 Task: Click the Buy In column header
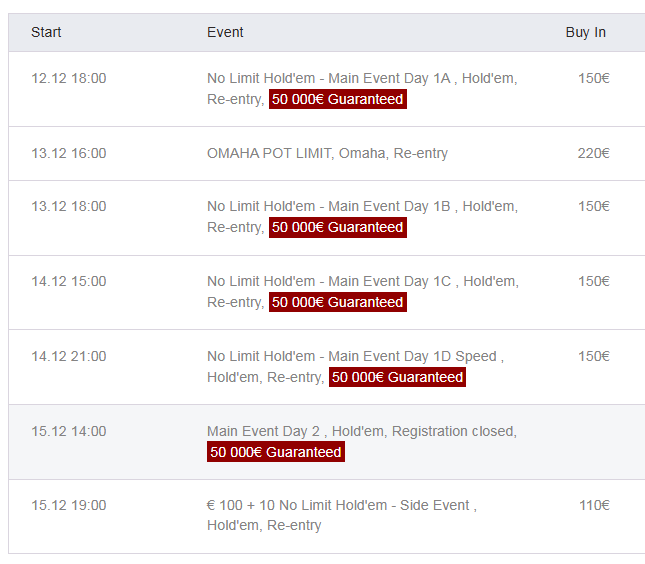point(585,32)
